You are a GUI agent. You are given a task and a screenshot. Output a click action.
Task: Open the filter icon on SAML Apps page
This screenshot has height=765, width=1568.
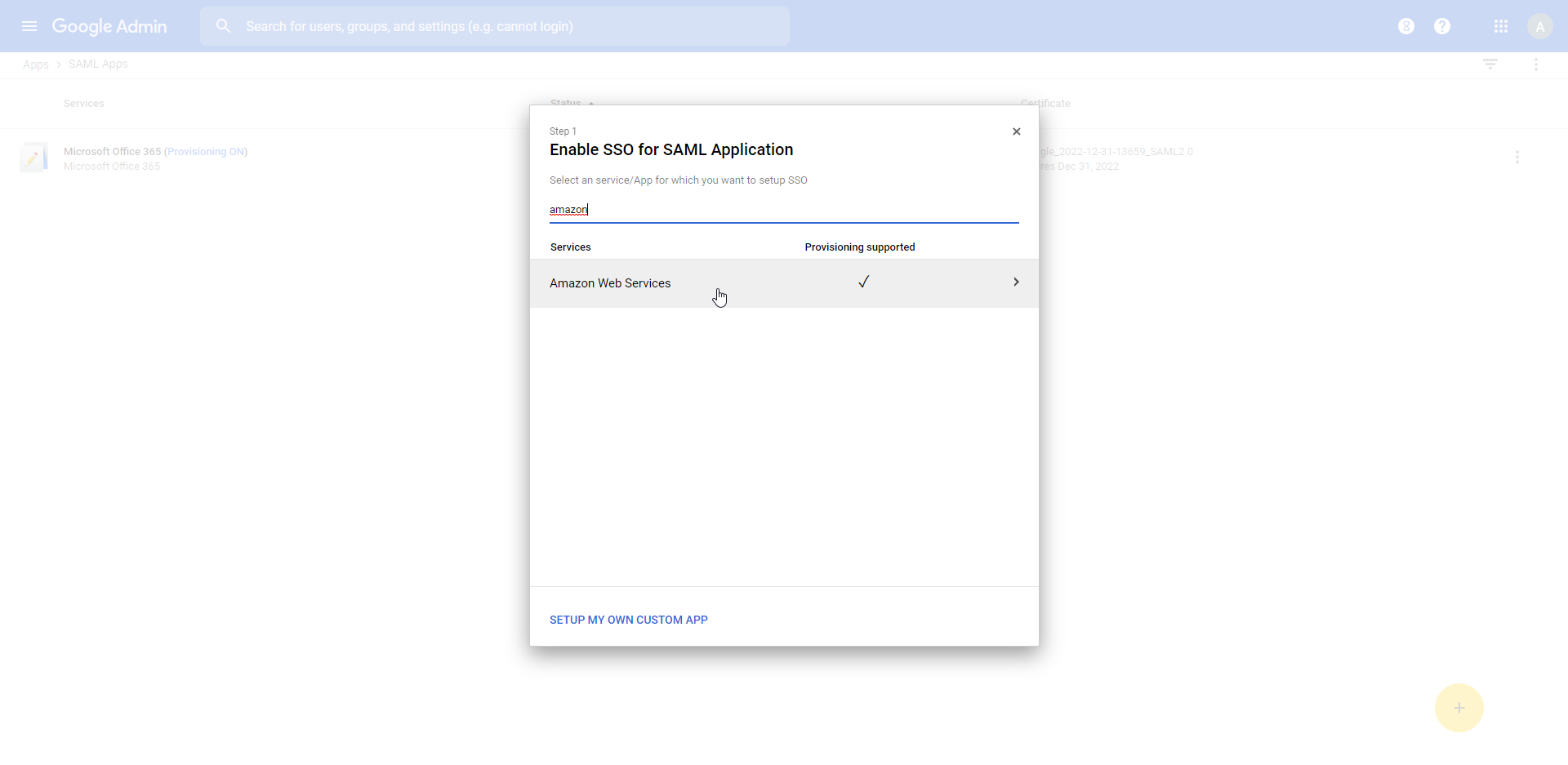[x=1490, y=64]
